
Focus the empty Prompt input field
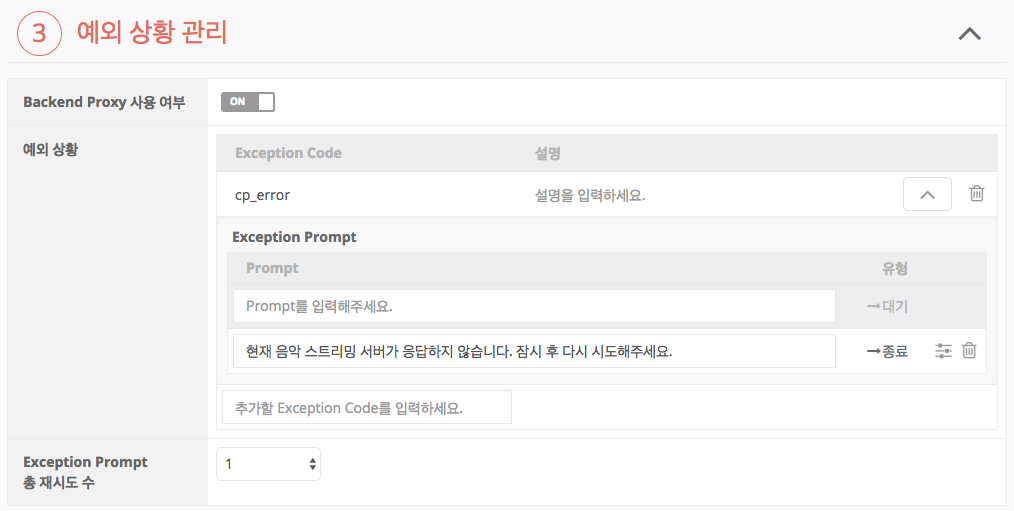tap(534, 306)
